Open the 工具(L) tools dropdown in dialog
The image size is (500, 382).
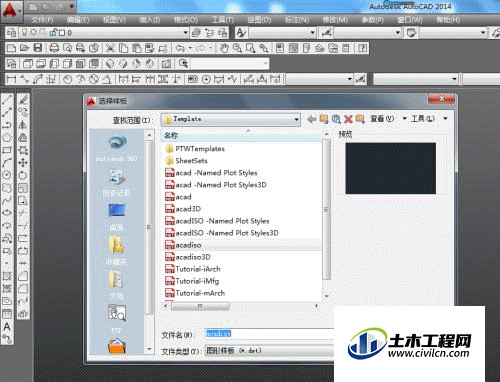click(x=429, y=119)
